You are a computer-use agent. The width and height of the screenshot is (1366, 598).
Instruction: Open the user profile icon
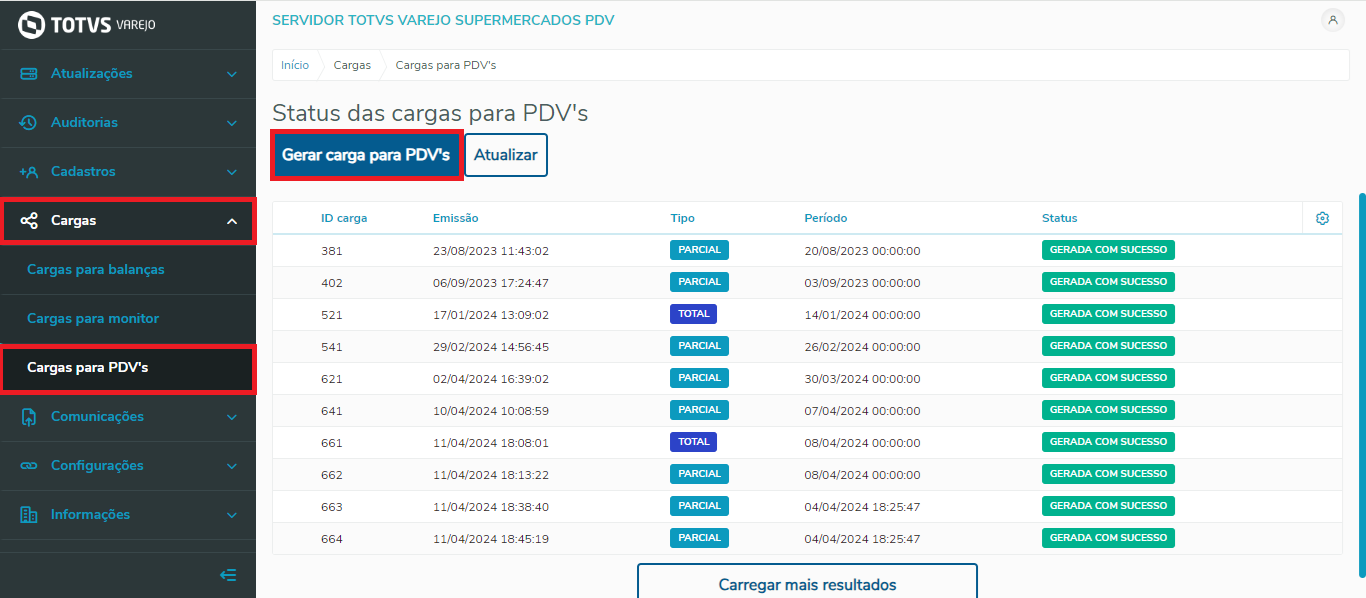click(x=1333, y=20)
